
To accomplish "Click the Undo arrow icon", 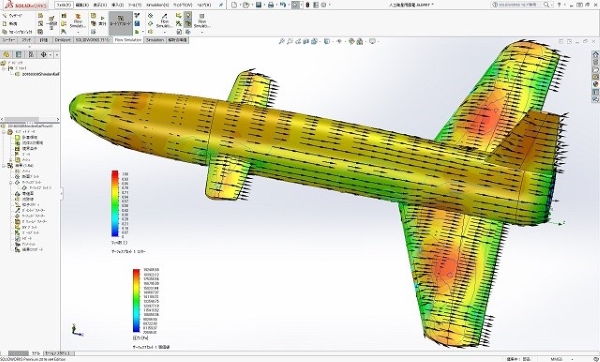I will 282,5.
